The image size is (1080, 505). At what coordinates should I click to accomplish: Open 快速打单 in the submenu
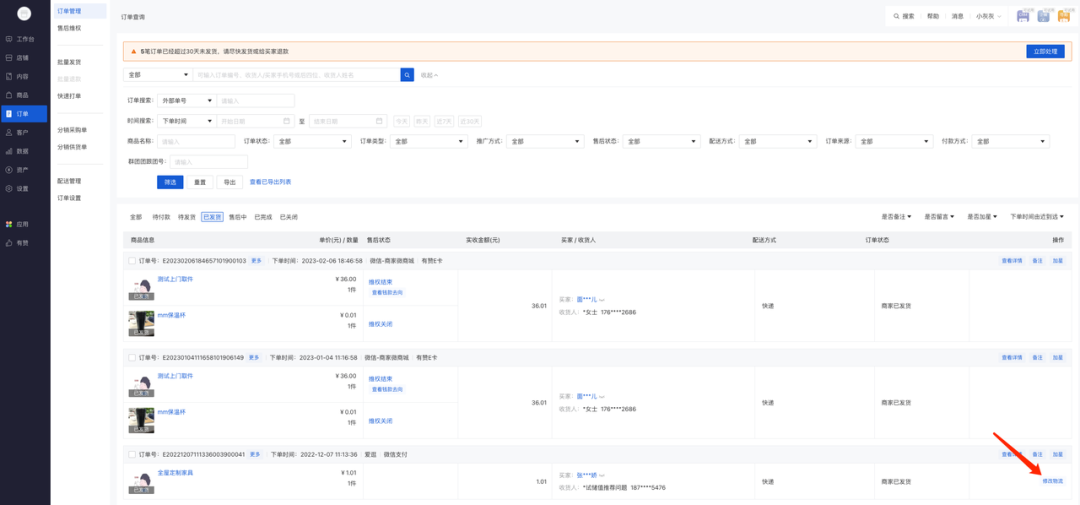click(x=69, y=96)
